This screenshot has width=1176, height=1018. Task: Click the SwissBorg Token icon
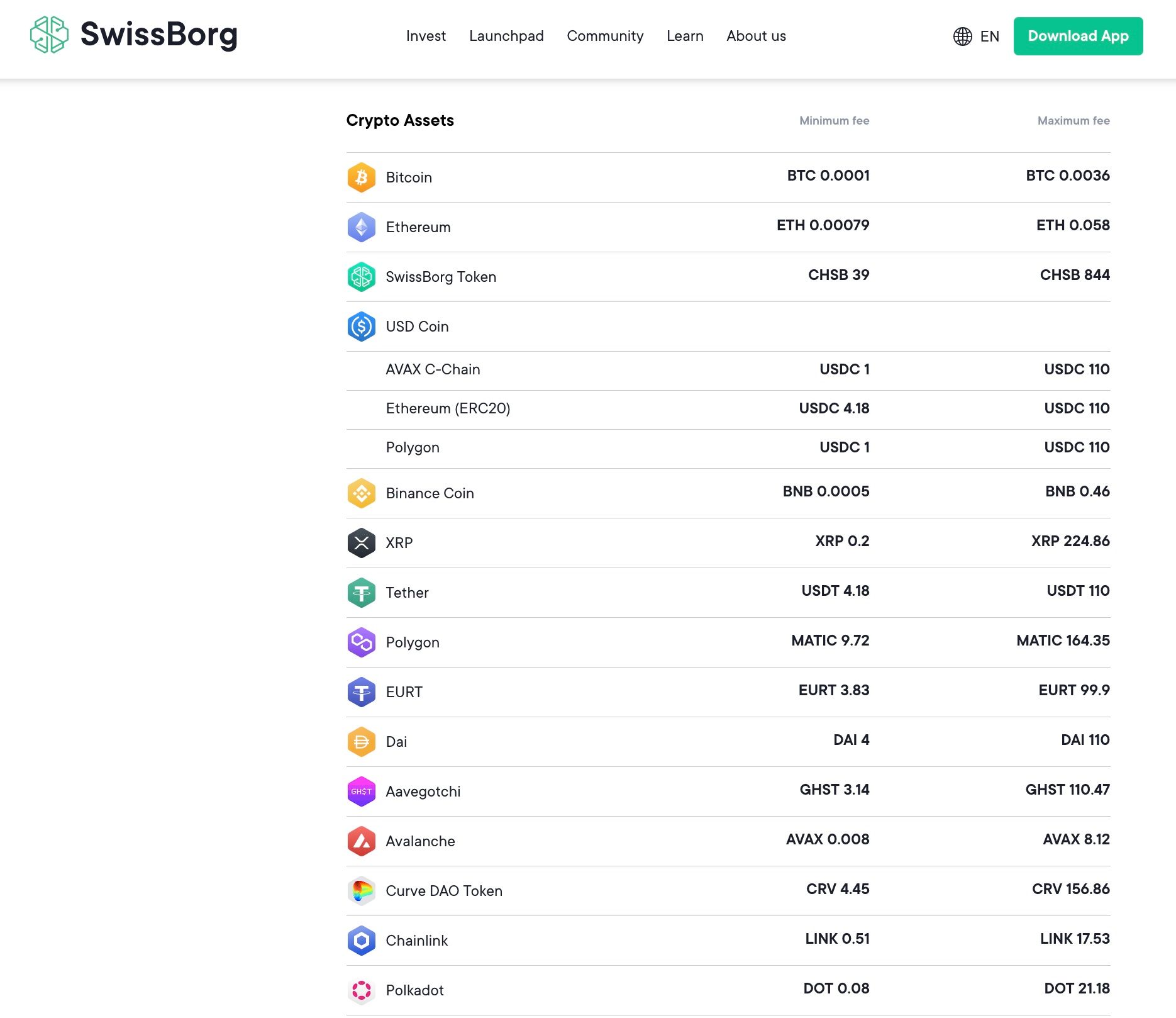pyautogui.click(x=362, y=277)
